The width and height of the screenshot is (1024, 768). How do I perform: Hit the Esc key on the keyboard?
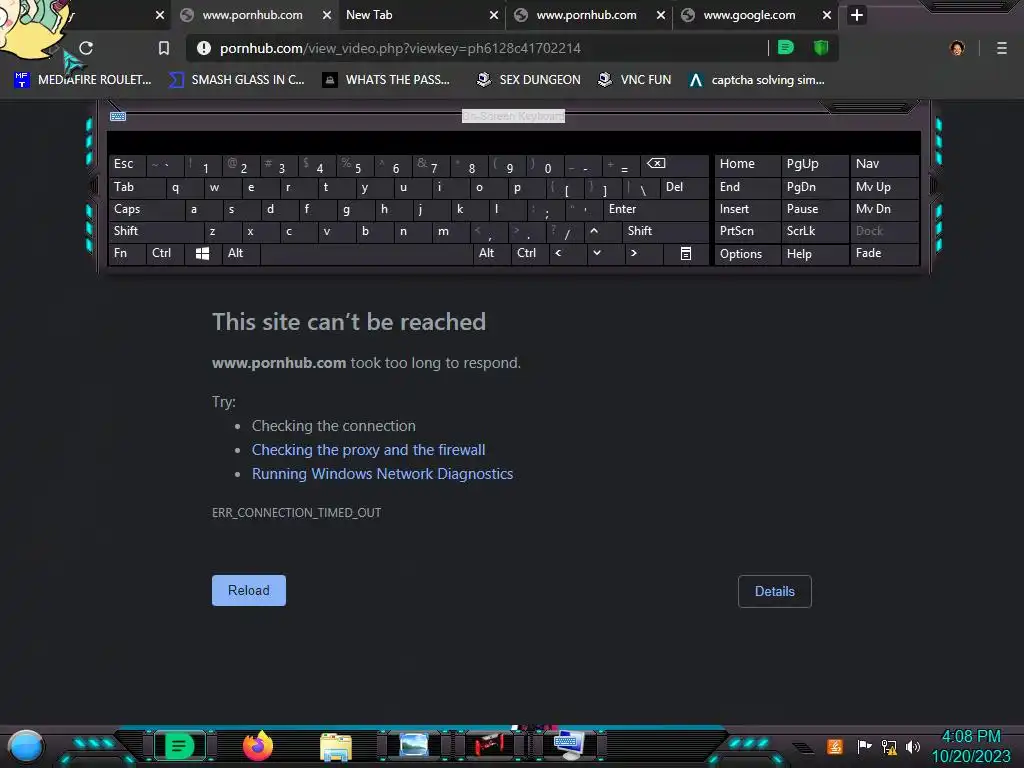[127, 165]
